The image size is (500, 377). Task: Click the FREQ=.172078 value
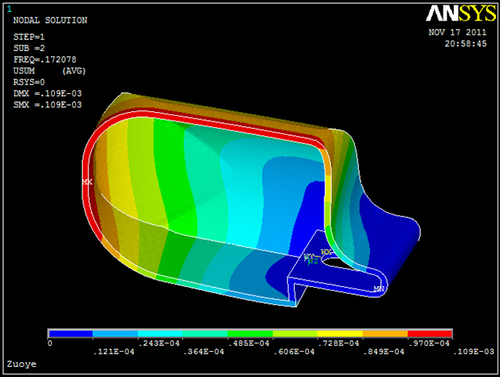[x=45, y=60]
